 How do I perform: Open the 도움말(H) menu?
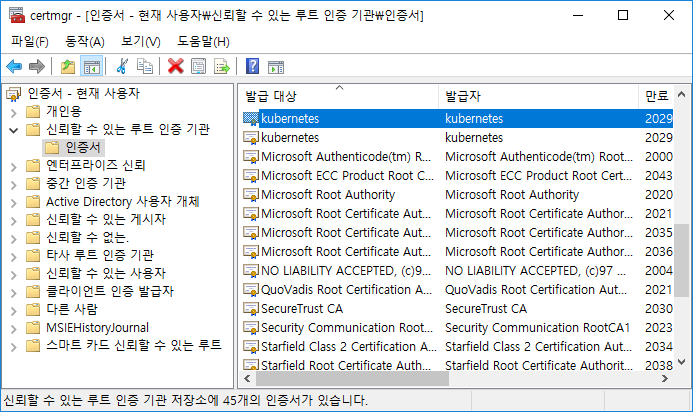pos(203,42)
